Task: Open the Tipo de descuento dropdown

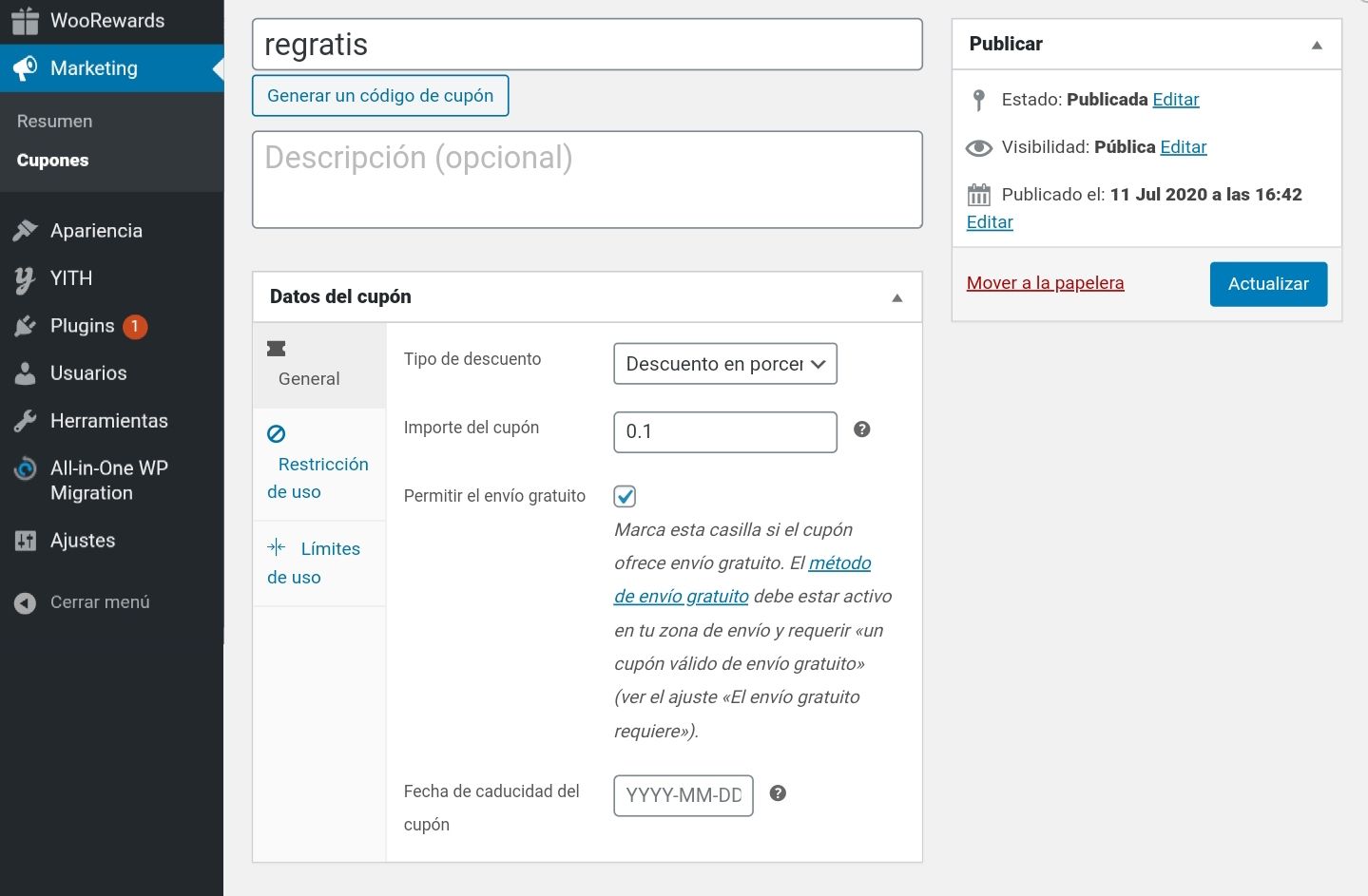Action: pos(725,364)
